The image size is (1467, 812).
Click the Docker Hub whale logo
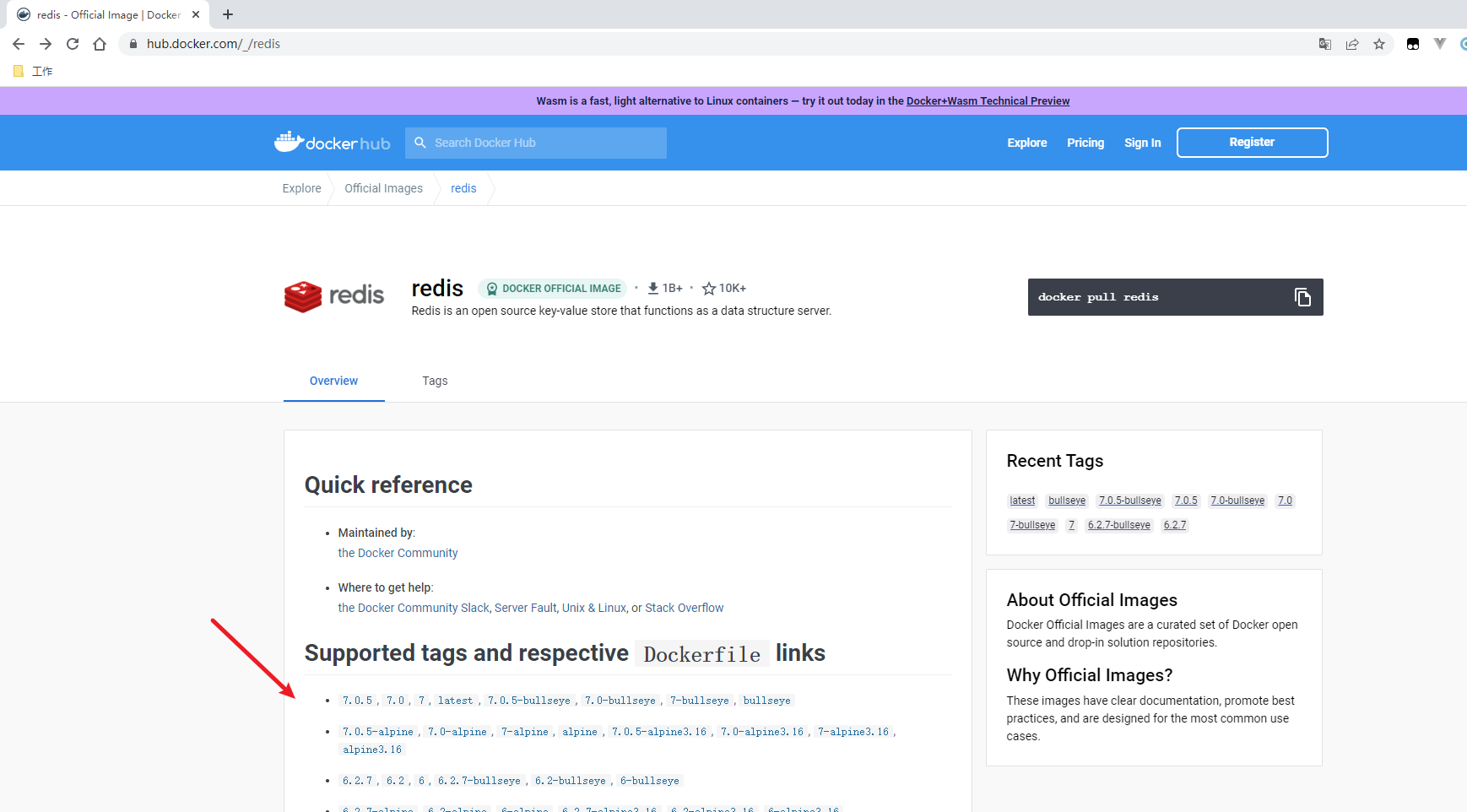click(290, 141)
